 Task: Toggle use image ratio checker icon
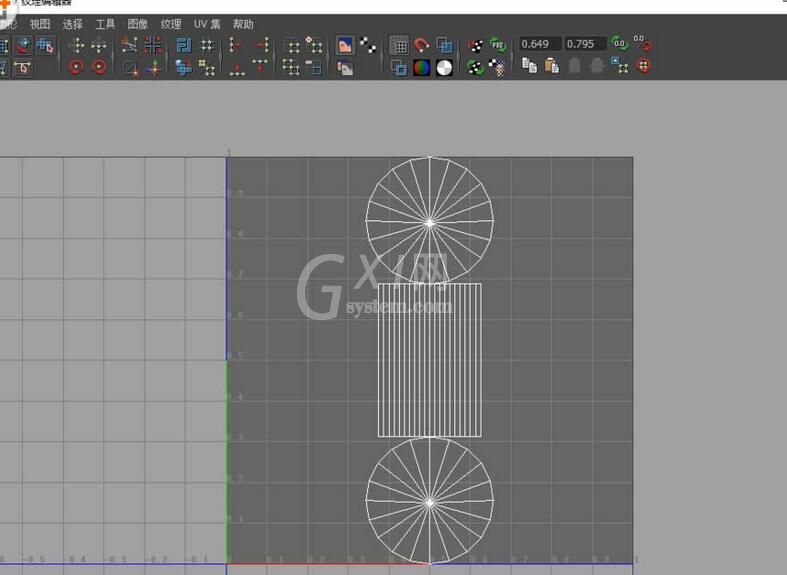tap(497, 67)
